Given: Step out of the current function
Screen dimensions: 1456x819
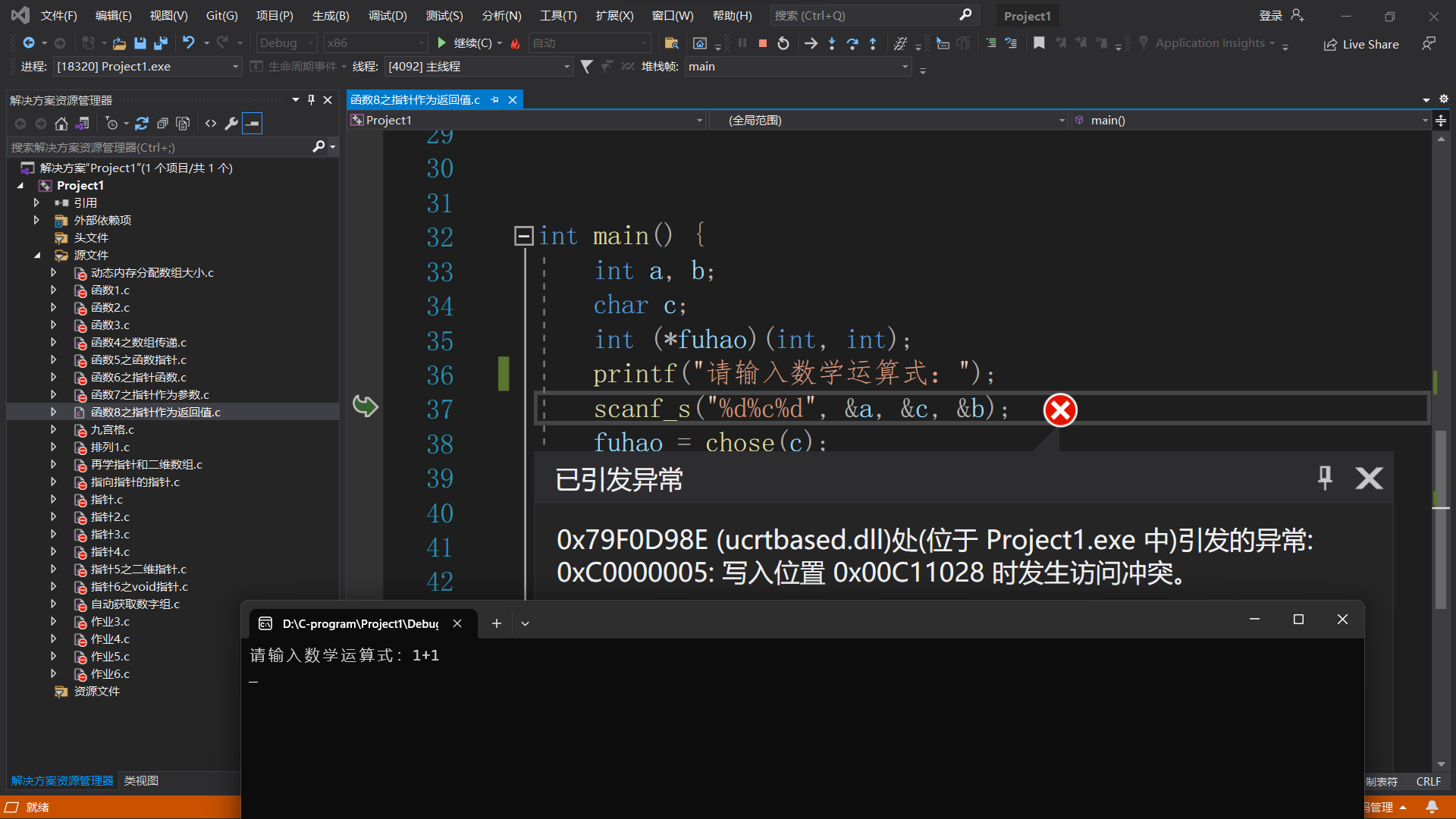Looking at the screenshot, I should click(873, 44).
